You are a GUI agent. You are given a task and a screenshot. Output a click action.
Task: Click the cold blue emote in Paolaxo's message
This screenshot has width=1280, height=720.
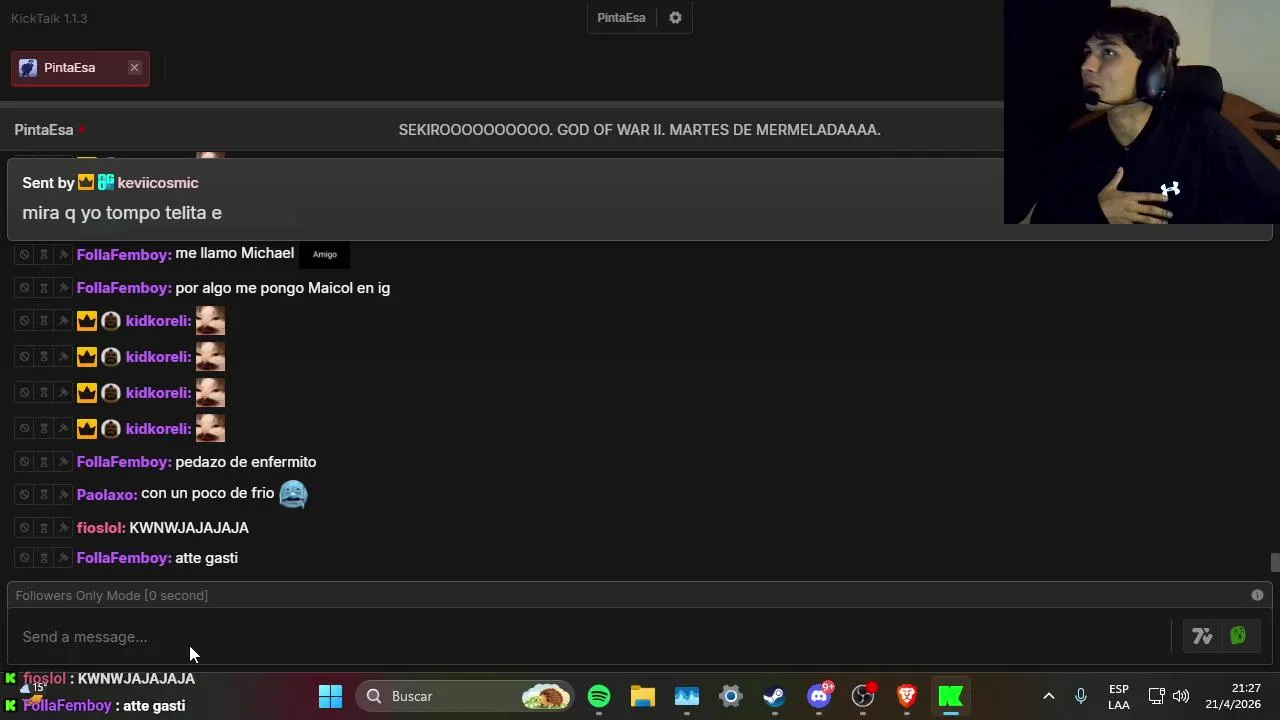tap(293, 494)
